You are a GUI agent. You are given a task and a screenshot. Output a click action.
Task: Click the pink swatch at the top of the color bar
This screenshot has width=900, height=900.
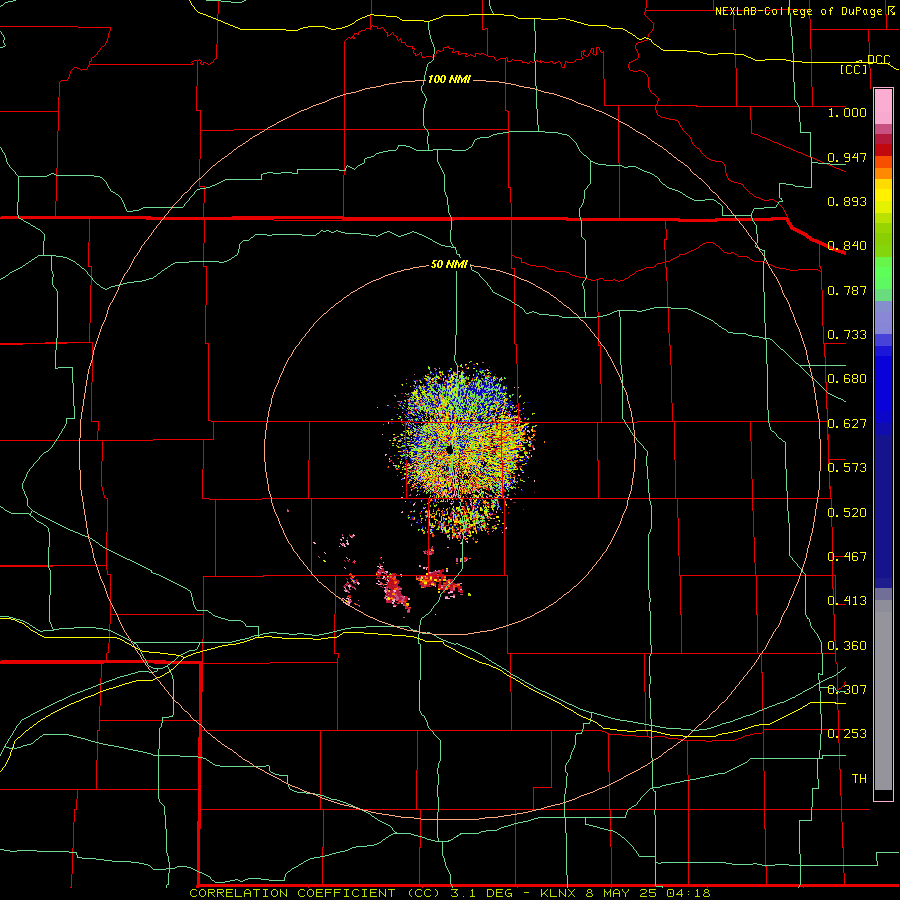click(883, 107)
